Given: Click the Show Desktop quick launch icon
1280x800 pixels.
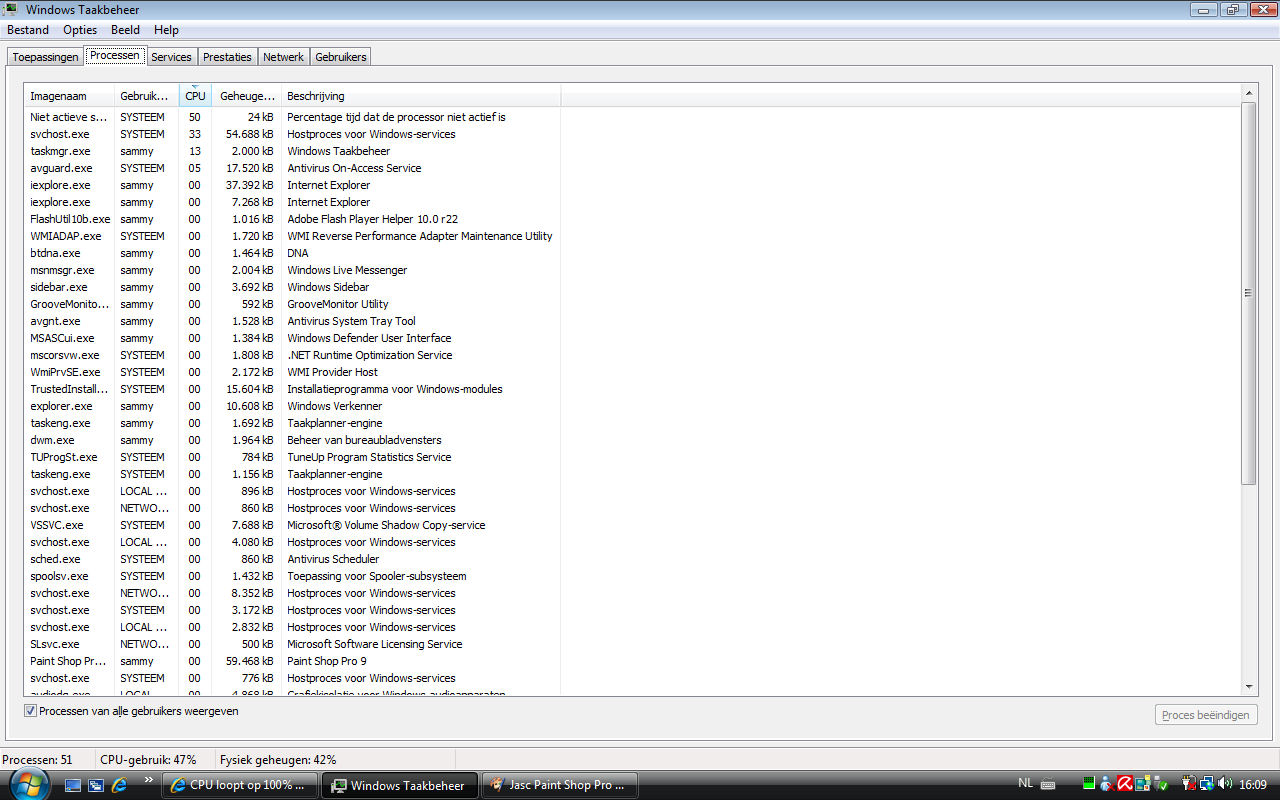Looking at the screenshot, I should point(73,785).
